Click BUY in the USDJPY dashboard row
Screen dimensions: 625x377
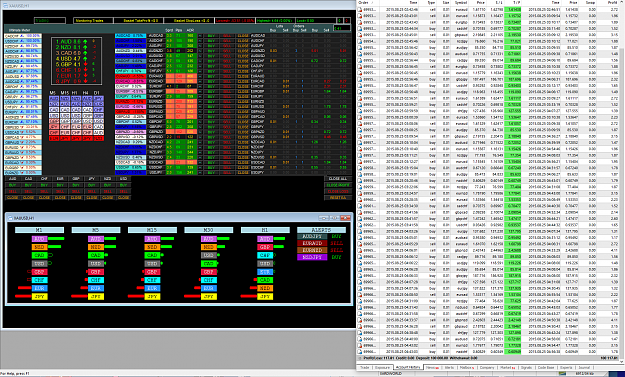(x=212, y=173)
